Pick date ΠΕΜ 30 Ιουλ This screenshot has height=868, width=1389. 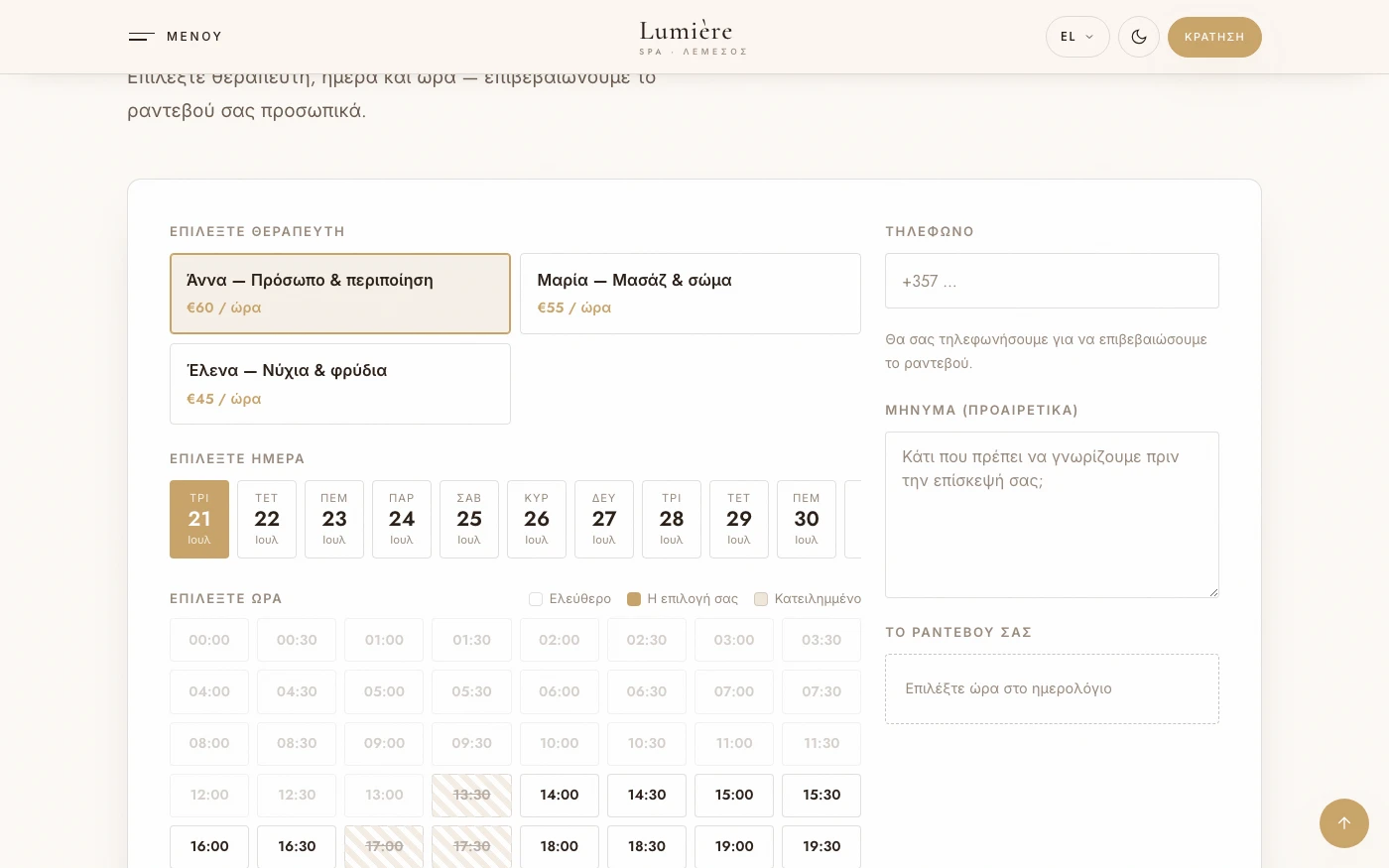click(807, 519)
